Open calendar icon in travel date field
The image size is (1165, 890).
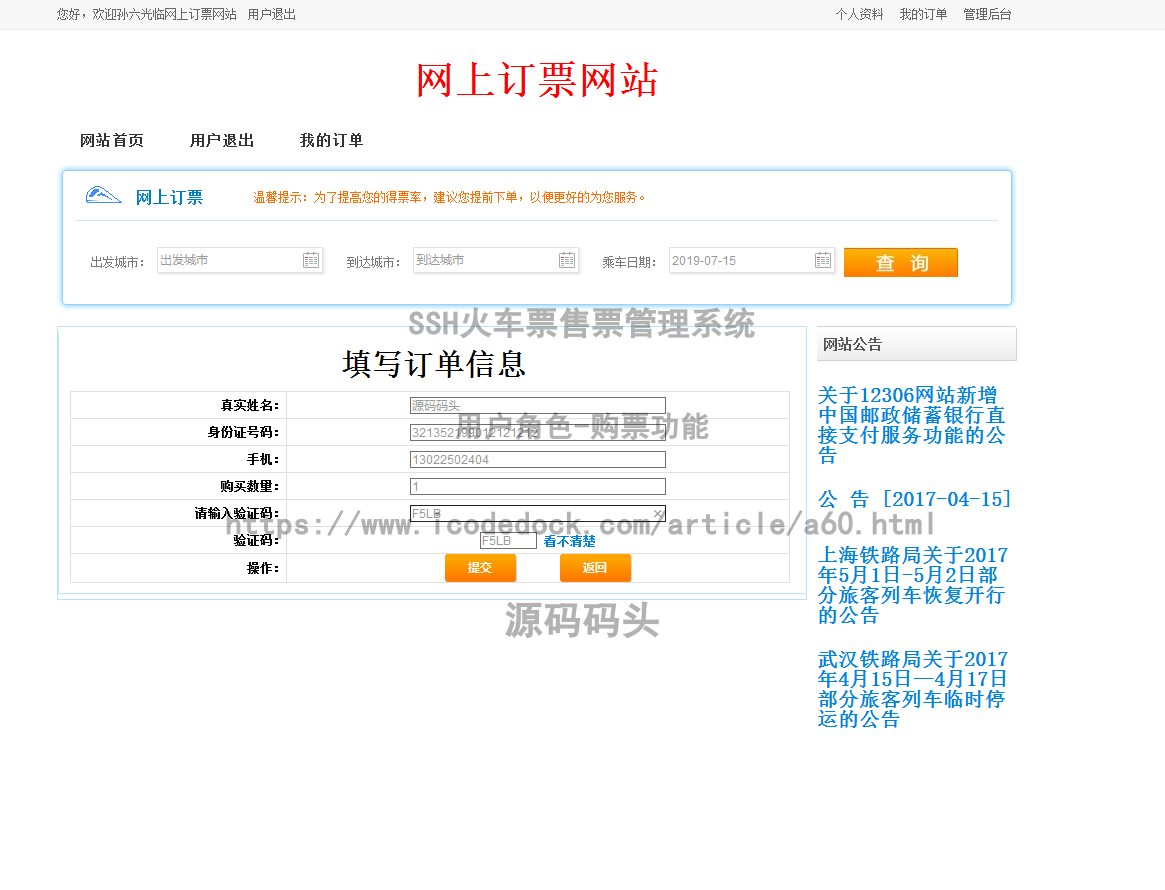pos(823,260)
